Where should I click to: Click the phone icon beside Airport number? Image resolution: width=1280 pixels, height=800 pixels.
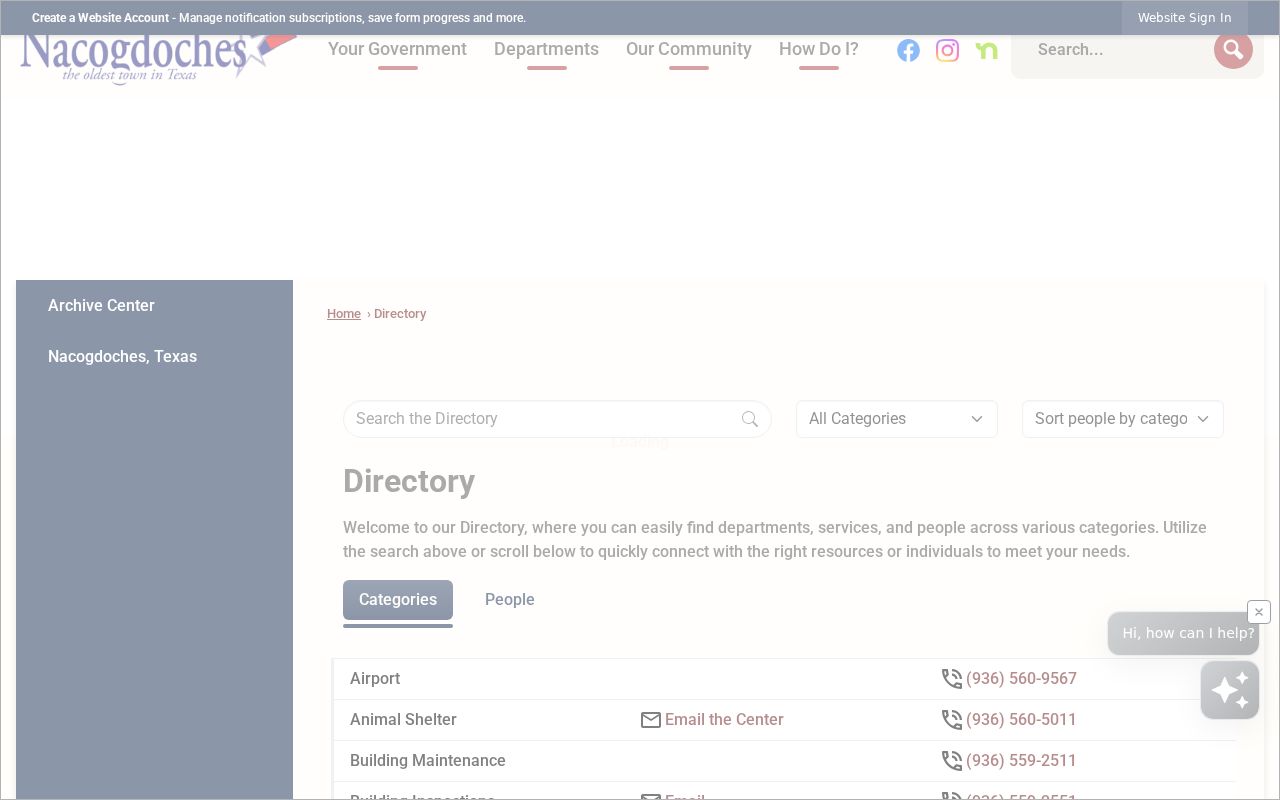[x=952, y=679]
